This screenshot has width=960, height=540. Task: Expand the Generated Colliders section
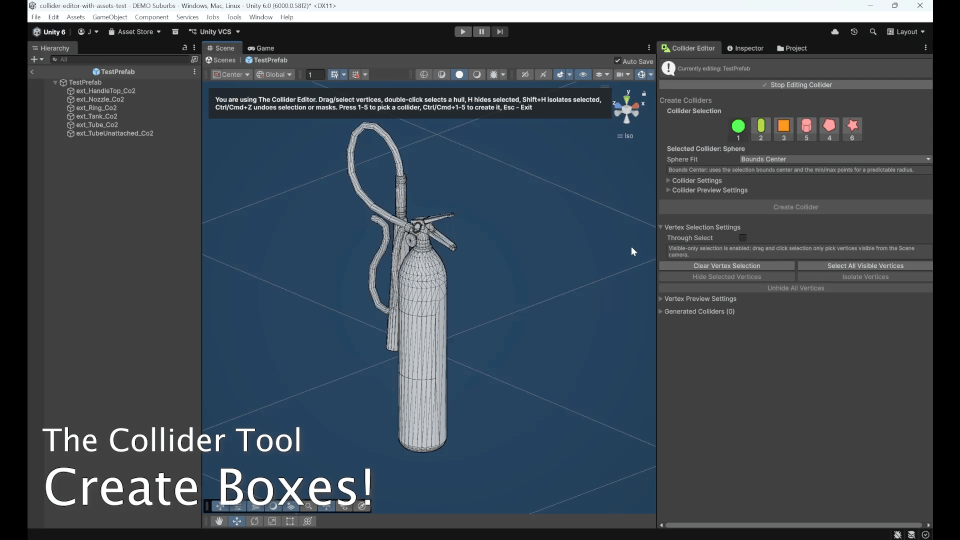[x=697, y=312]
